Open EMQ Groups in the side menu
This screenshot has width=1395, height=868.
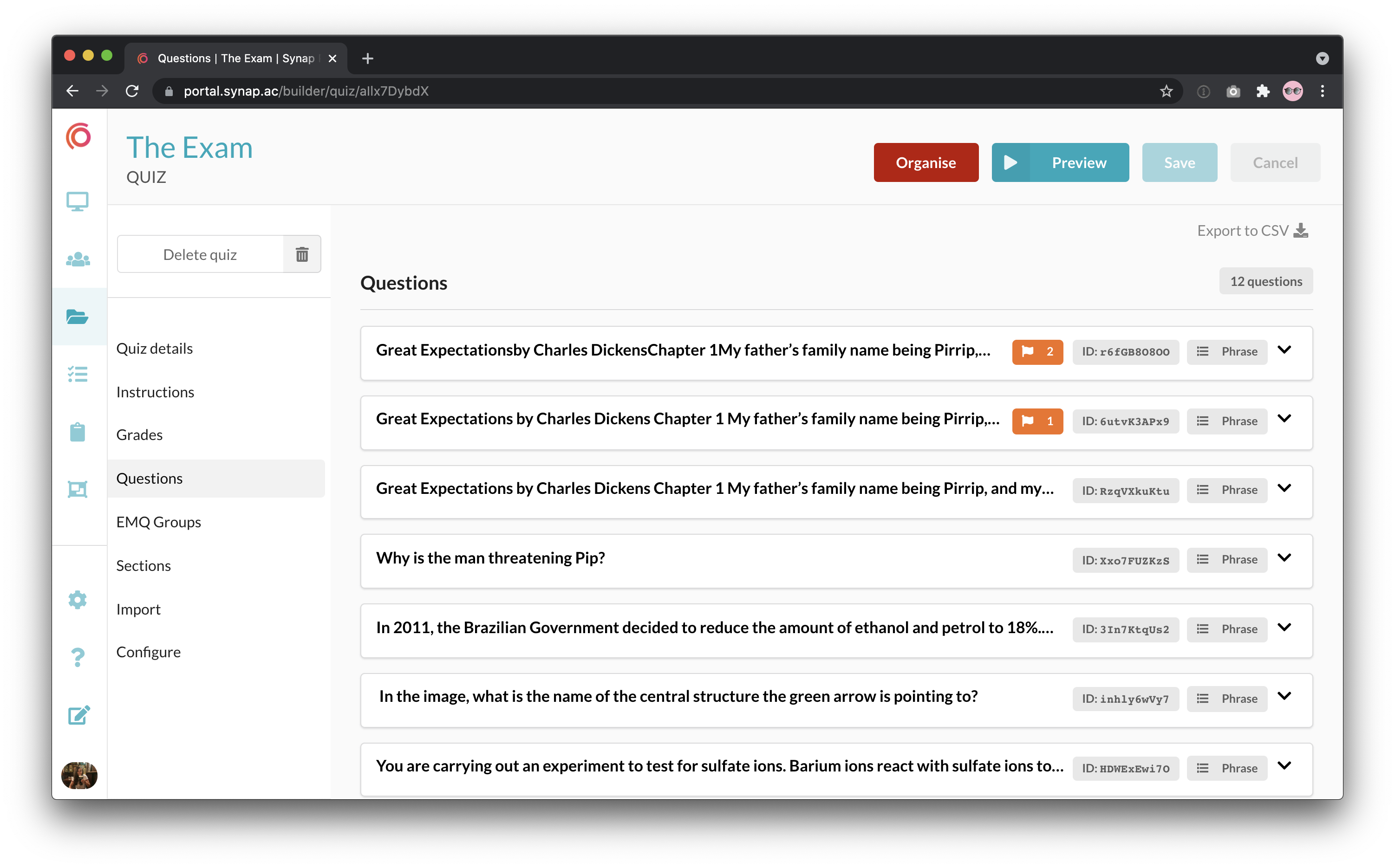(158, 522)
